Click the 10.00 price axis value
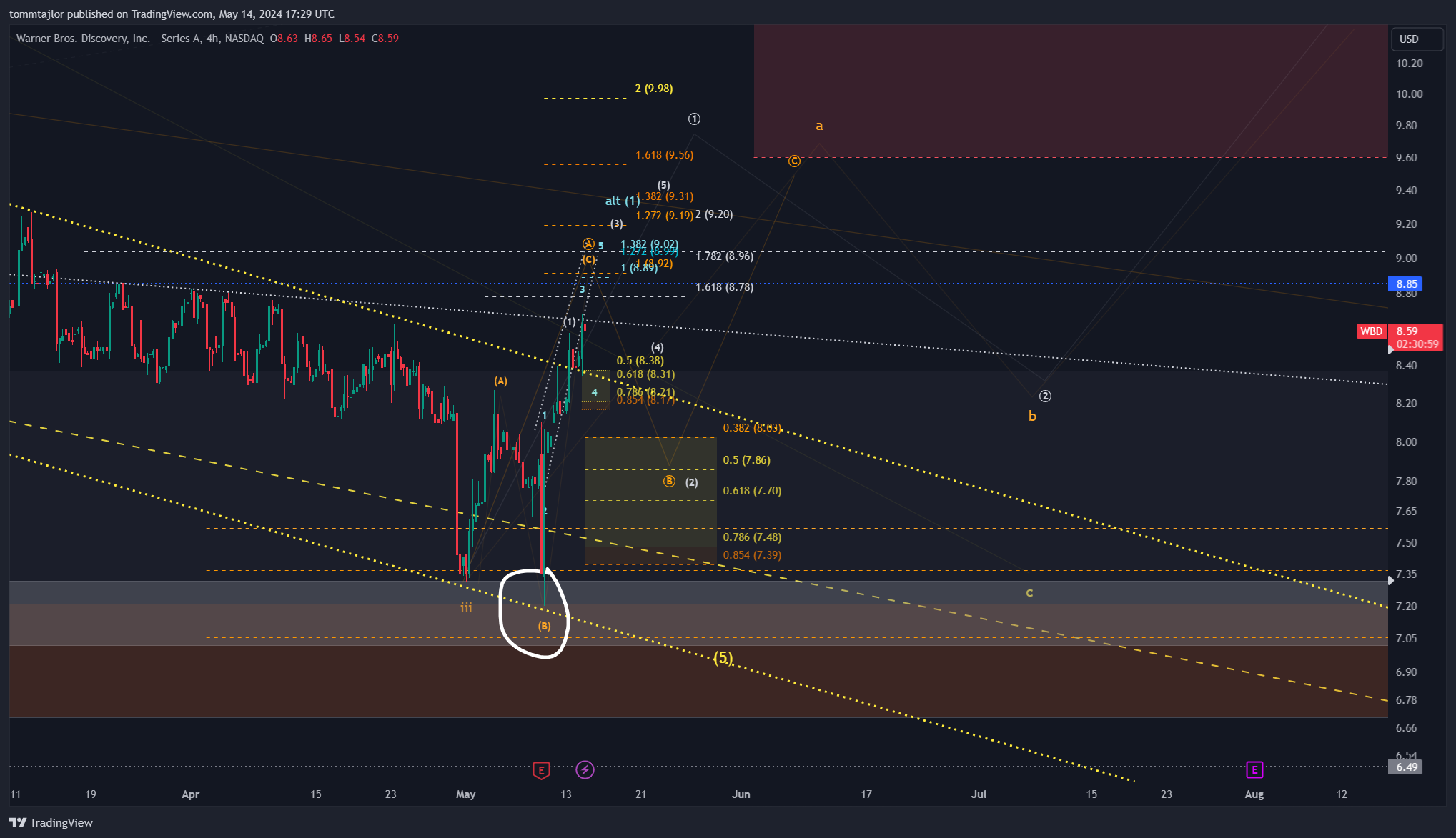Screen dimensions: 1456x838 click(x=1409, y=94)
